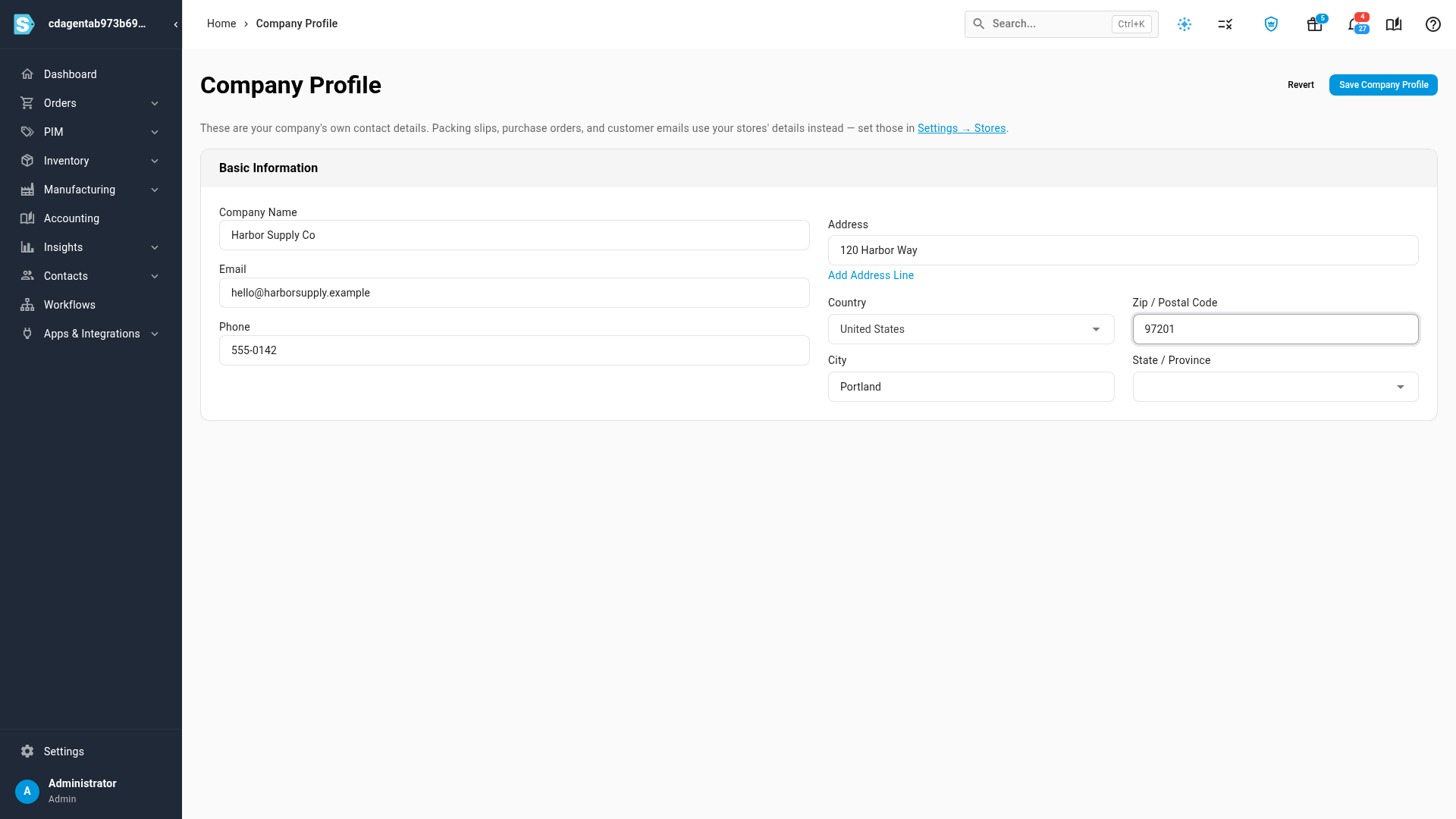Click the Company Name input field
Image resolution: width=1456 pixels, height=819 pixels.
pos(514,235)
